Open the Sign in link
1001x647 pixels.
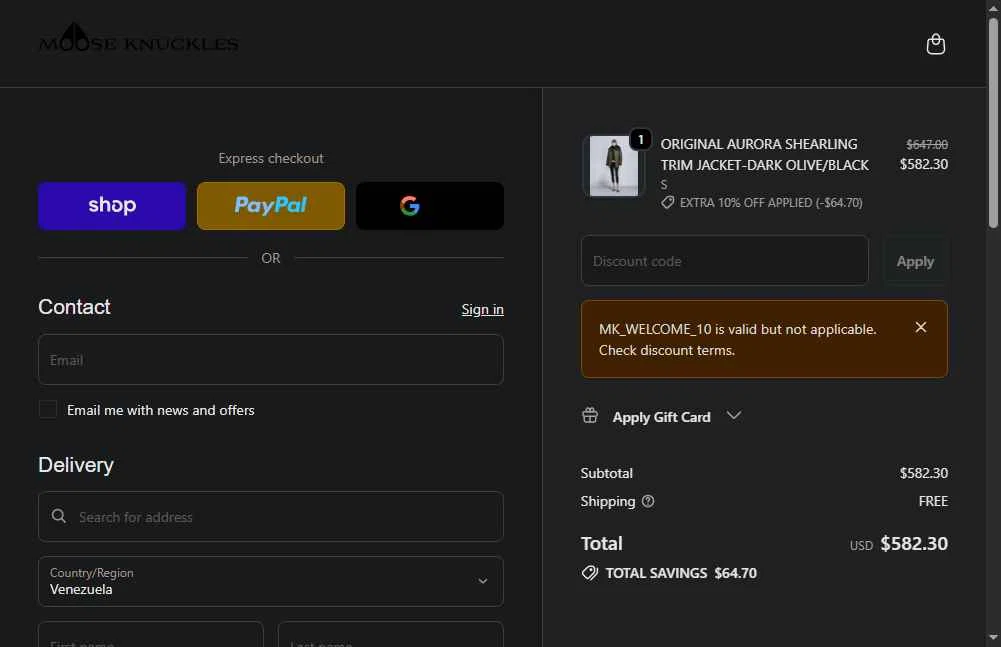pos(483,309)
